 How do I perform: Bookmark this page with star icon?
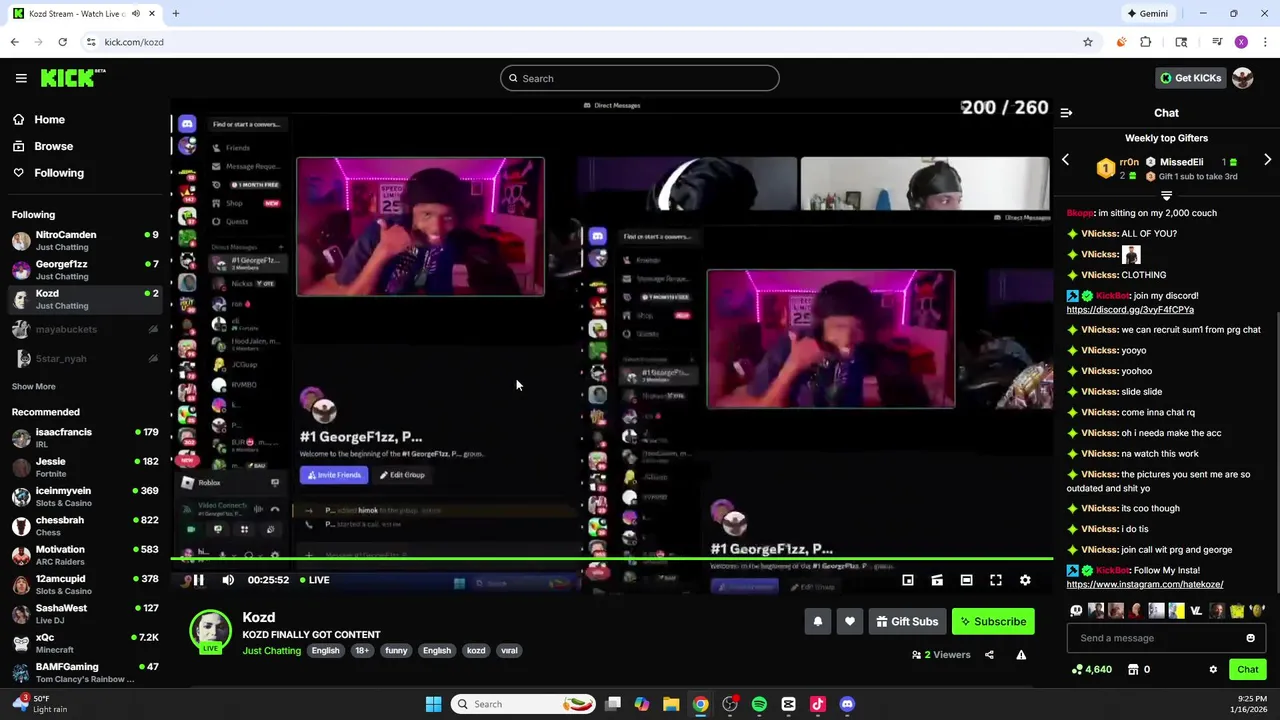(x=1088, y=42)
